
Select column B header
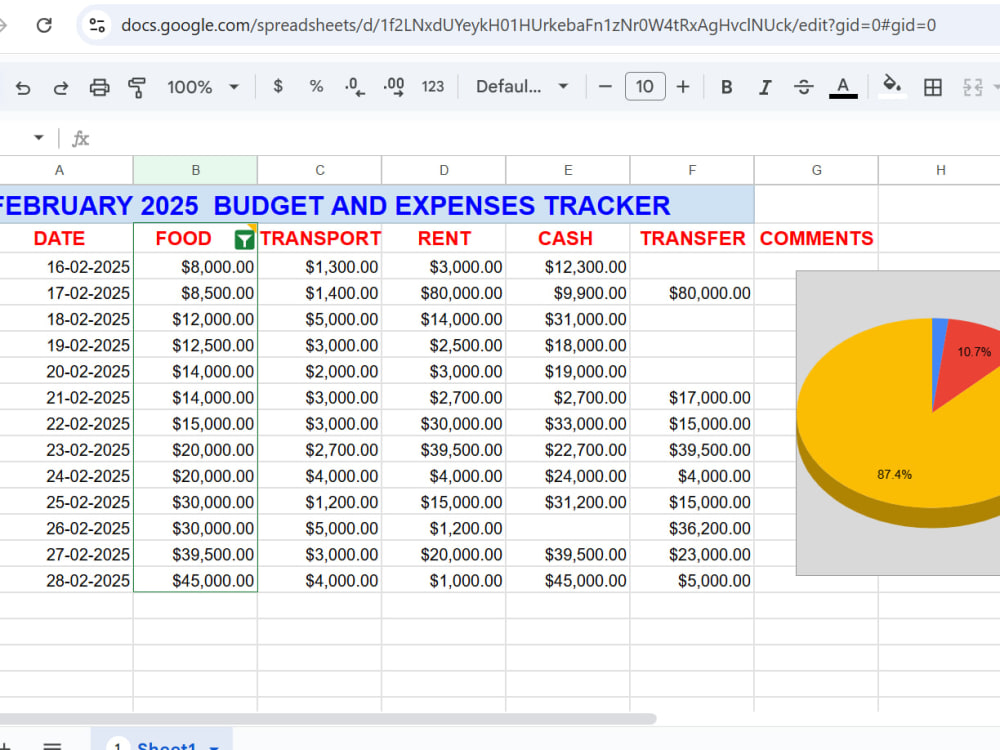pos(195,170)
